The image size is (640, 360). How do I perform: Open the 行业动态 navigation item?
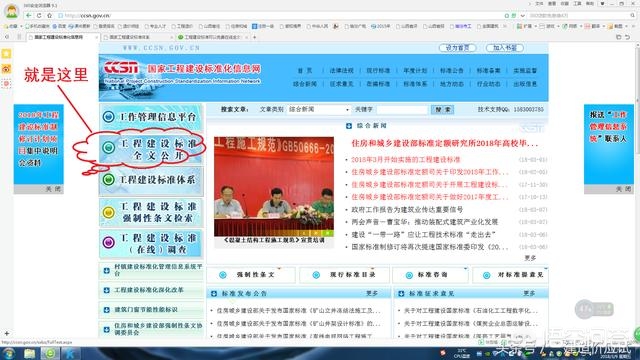tap(489, 84)
